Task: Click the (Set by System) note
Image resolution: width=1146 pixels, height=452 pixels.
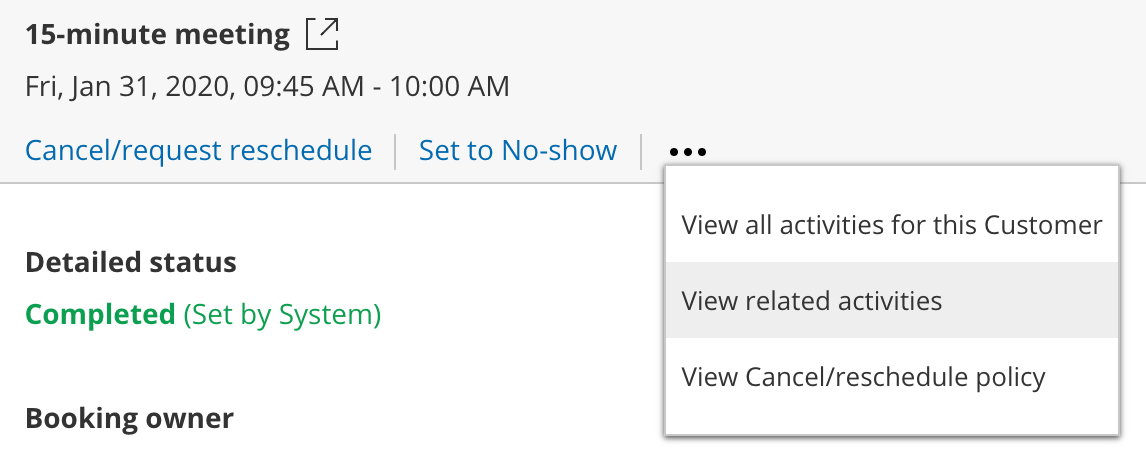Action: pyautogui.click(x=282, y=315)
